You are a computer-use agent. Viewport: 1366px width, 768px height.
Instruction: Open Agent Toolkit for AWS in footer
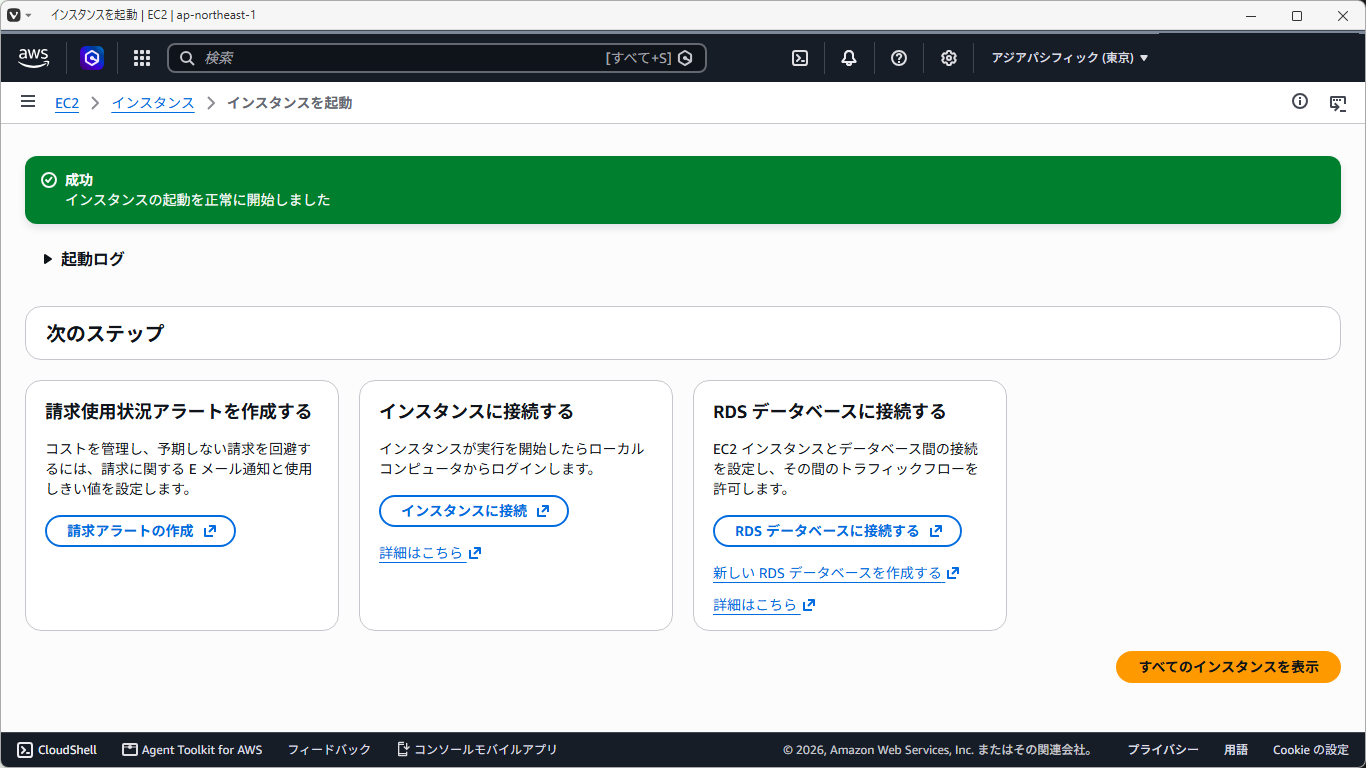point(192,750)
